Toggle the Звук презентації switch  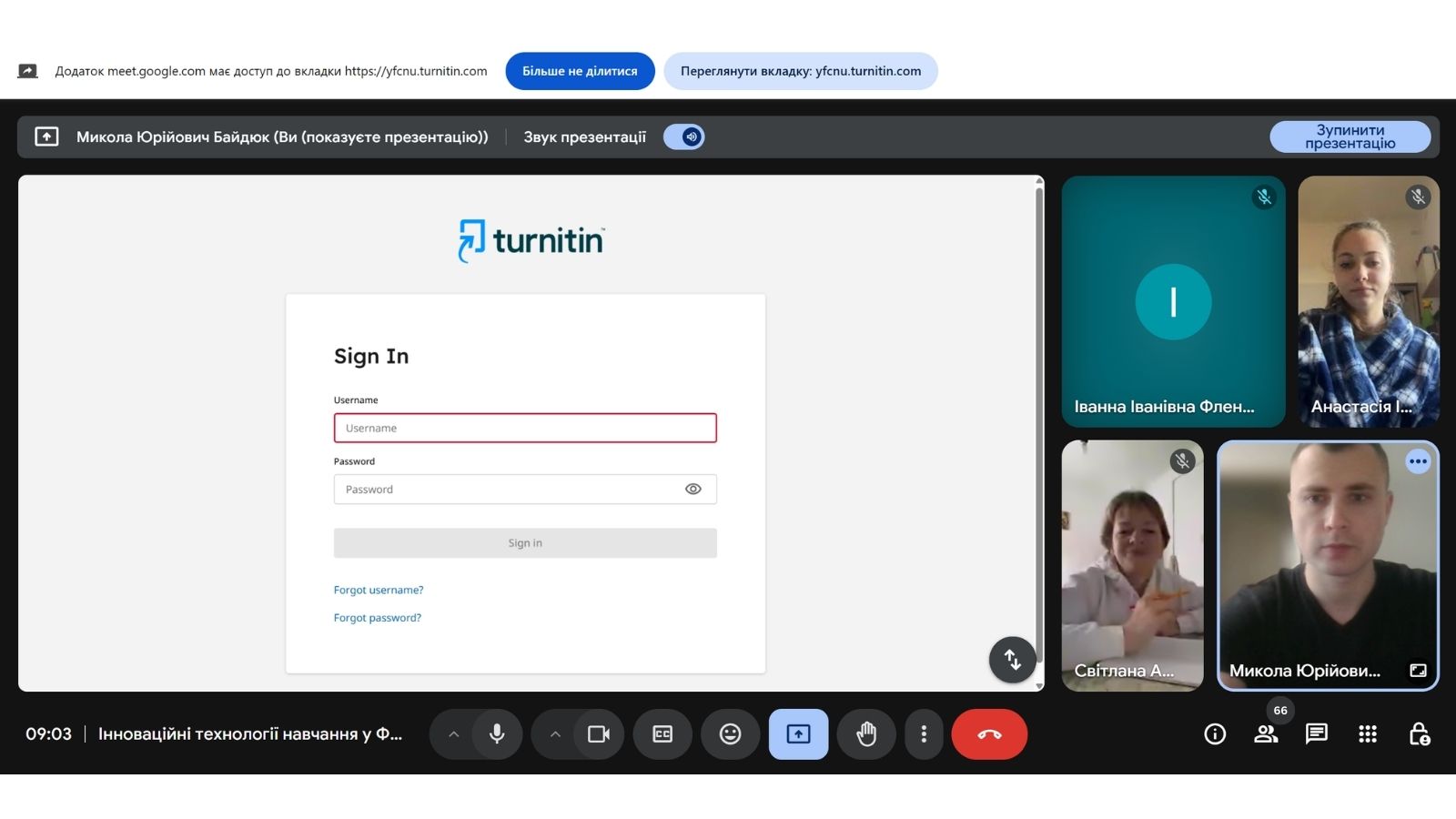tap(684, 137)
